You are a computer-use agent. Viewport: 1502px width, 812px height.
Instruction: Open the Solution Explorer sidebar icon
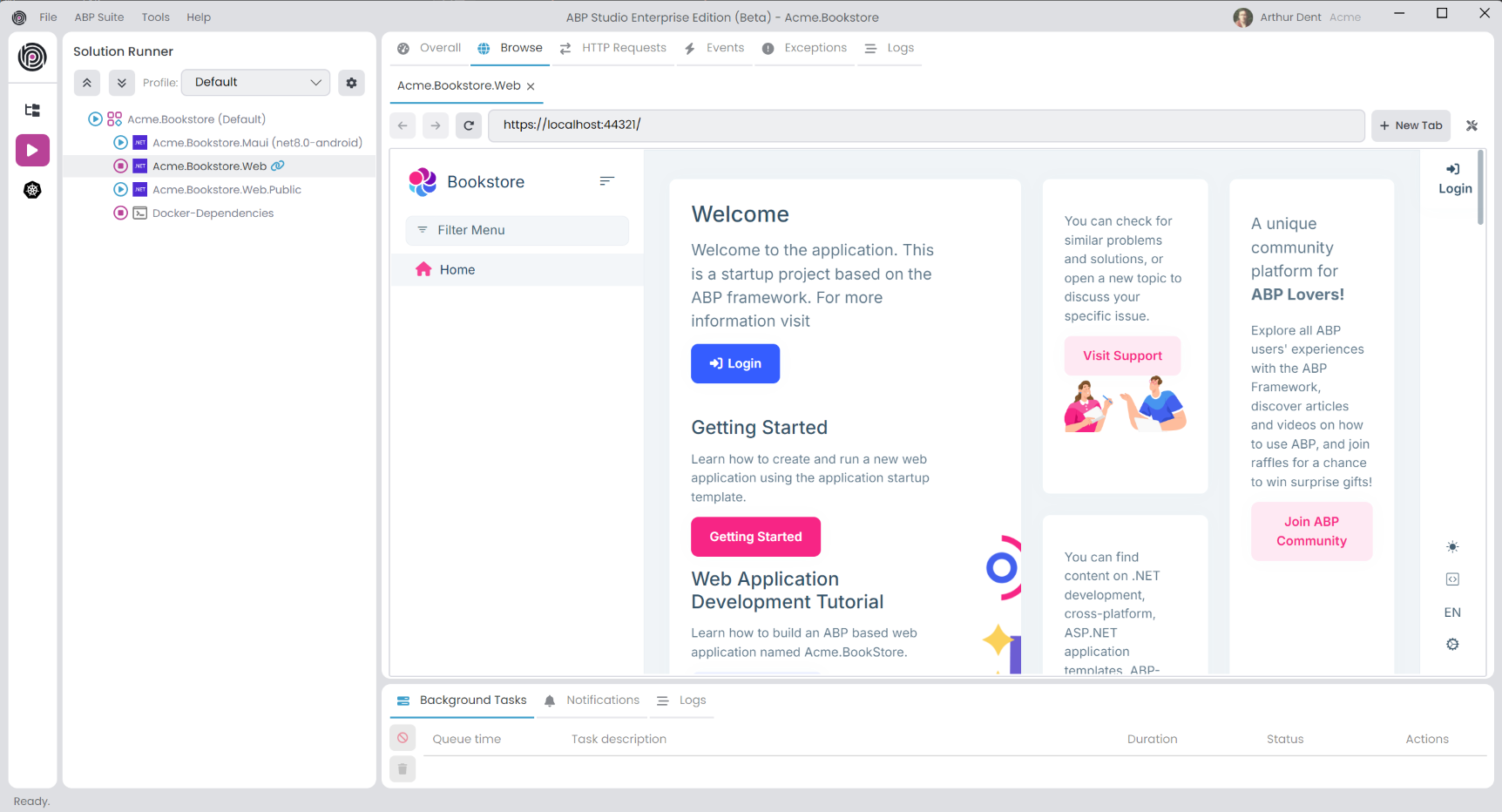[x=32, y=110]
